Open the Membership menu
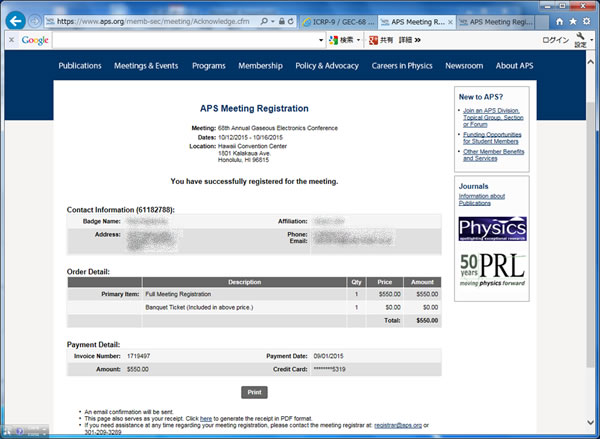 261,66
